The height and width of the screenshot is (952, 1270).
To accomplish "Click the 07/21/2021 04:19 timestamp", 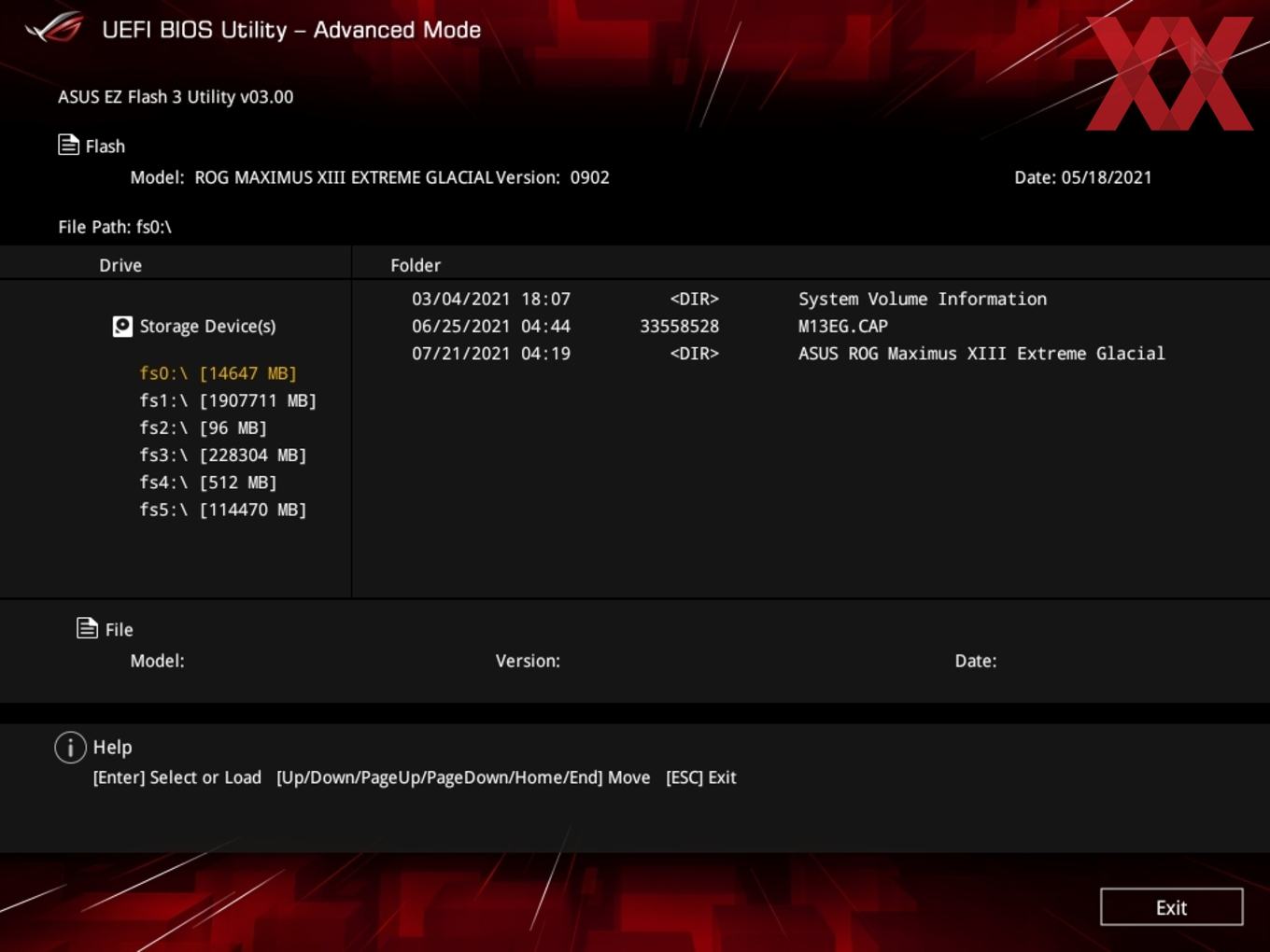I will [x=491, y=354].
